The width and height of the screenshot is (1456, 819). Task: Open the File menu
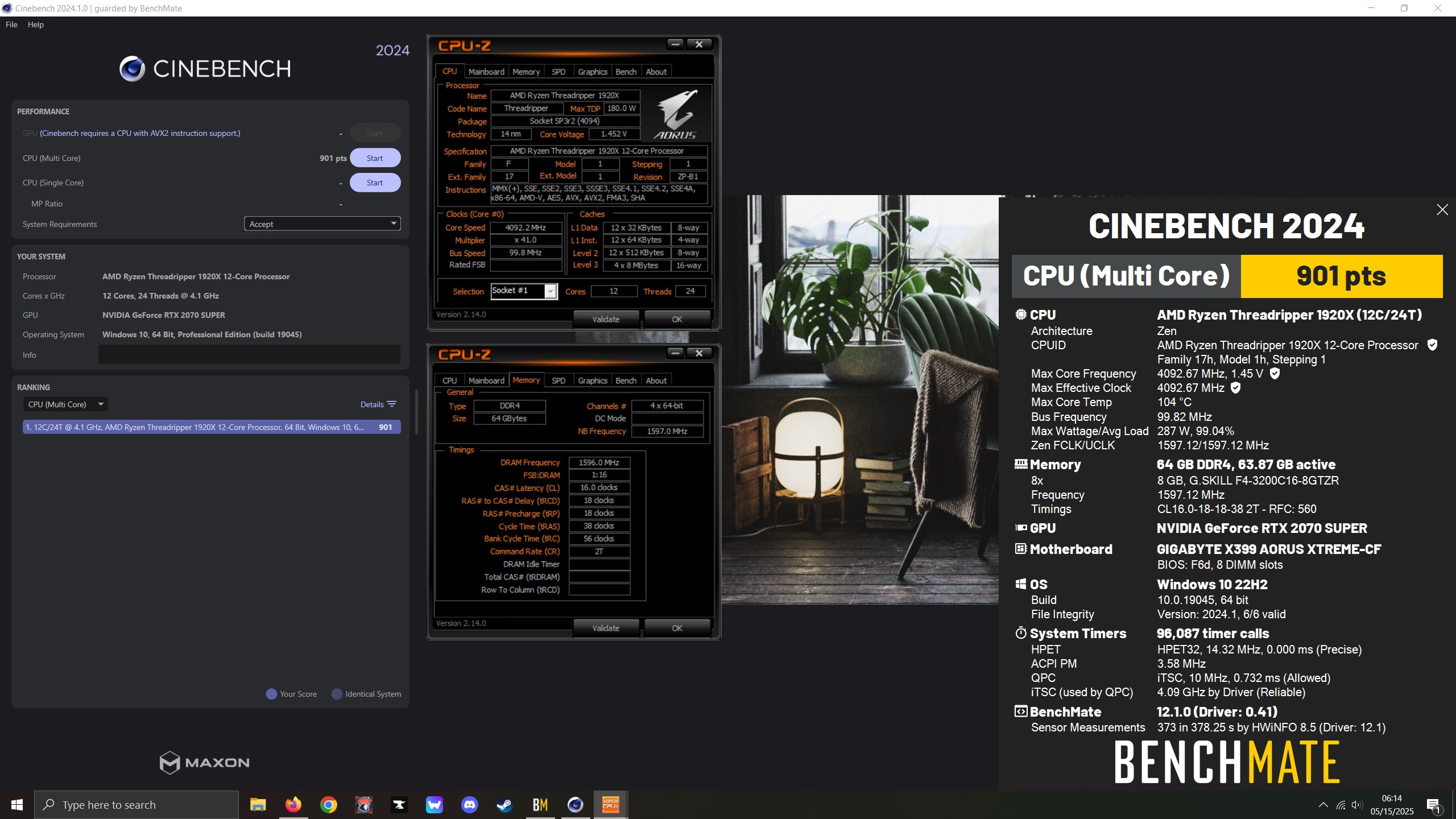(11, 24)
